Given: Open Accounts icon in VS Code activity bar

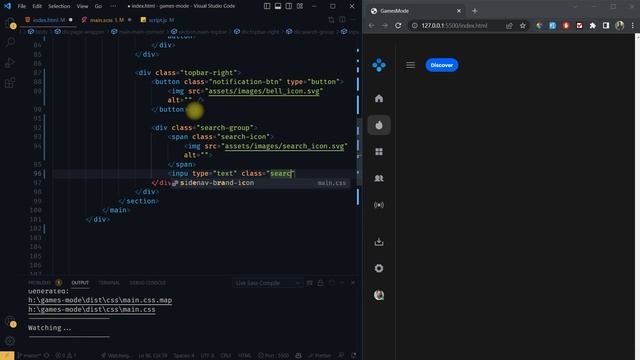Looking at the screenshot, I should tap(10, 321).
